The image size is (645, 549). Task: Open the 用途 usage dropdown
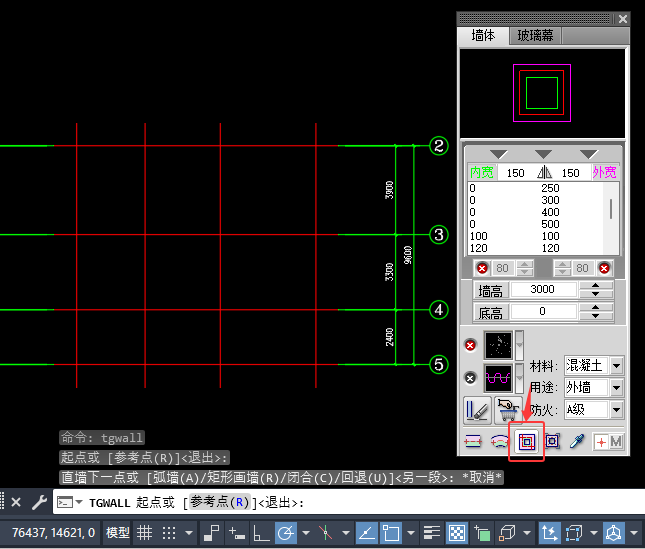(616, 387)
